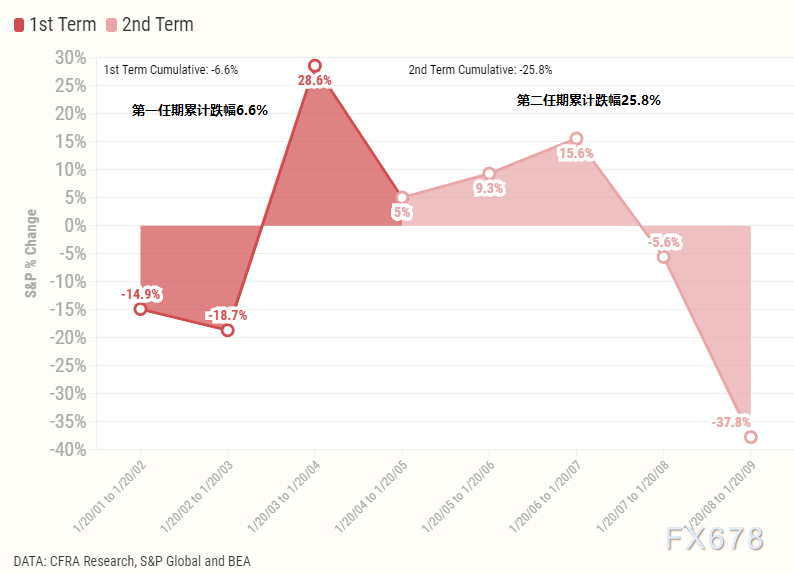Select the -14.9% data point marker
Viewport: 794px width, 574px height.
coord(140,309)
